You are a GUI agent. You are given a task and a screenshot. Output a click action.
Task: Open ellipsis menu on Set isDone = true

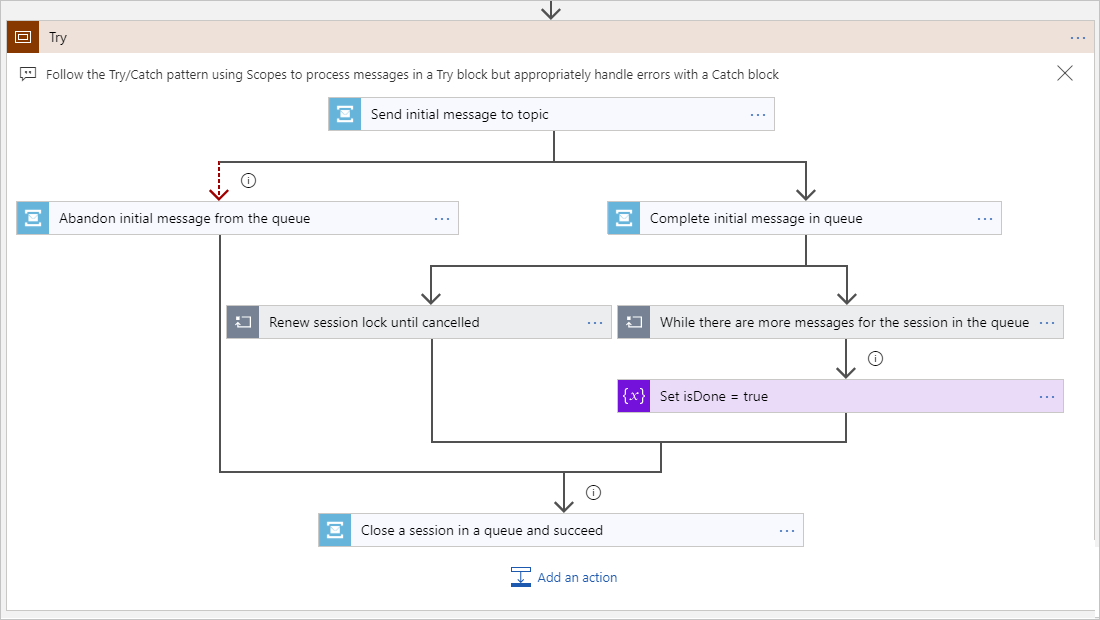tap(1047, 396)
